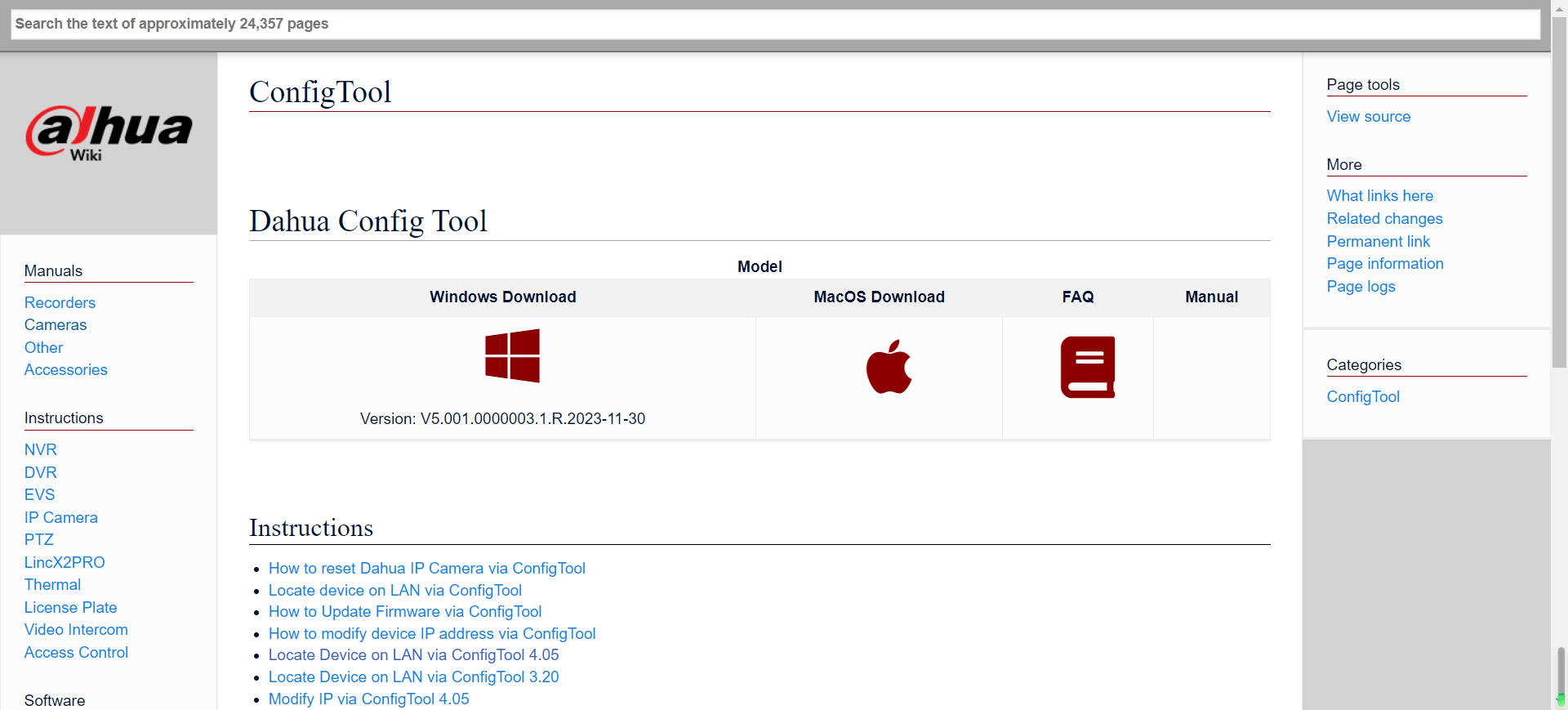Click the Version V5.001.0000003.1.R.2023-11-30 text
Image resolution: width=1568 pixels, height=710 pixels.
pos(503,418)
